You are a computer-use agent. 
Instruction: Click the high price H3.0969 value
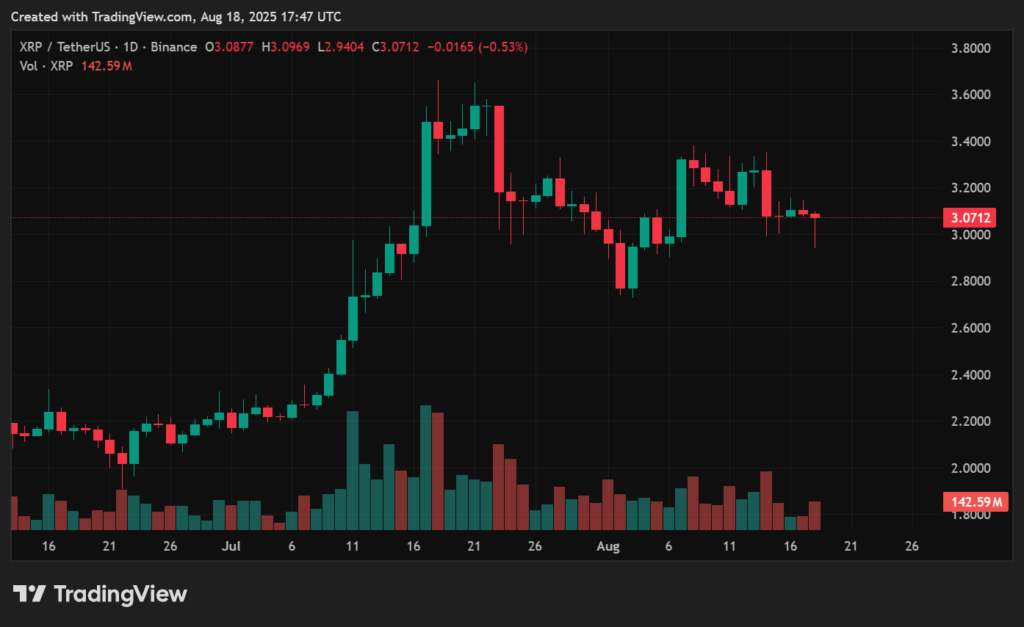pyautogui.click(x=285, y=46)
